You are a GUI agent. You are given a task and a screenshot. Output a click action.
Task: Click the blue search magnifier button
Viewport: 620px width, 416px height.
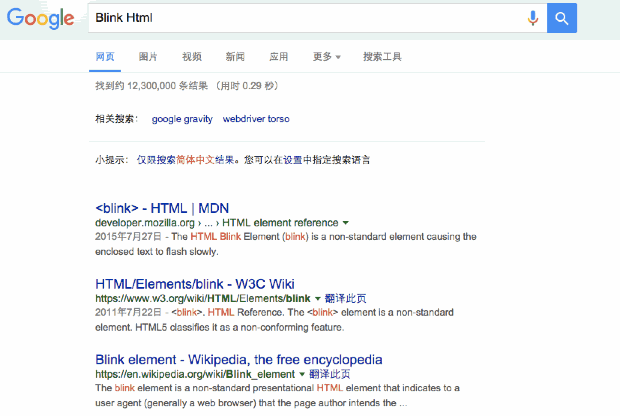(x=561, y=18)
